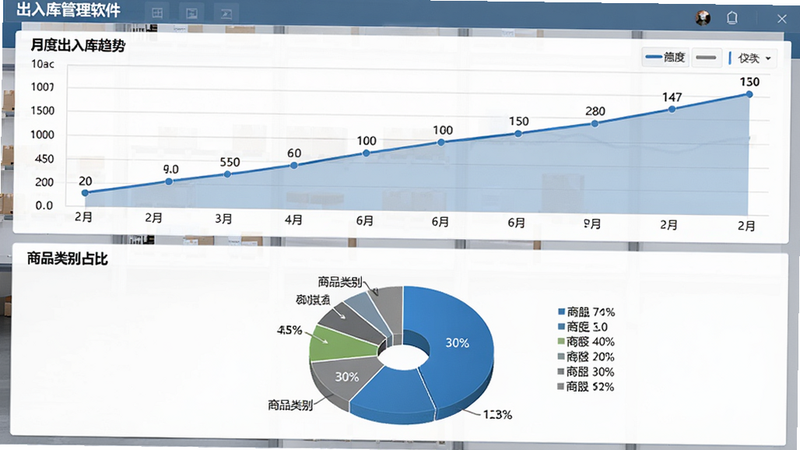Select the gray 30% pie slice
Image resolution: width=800 pixels, height=450 pixels.
[343, 377]
